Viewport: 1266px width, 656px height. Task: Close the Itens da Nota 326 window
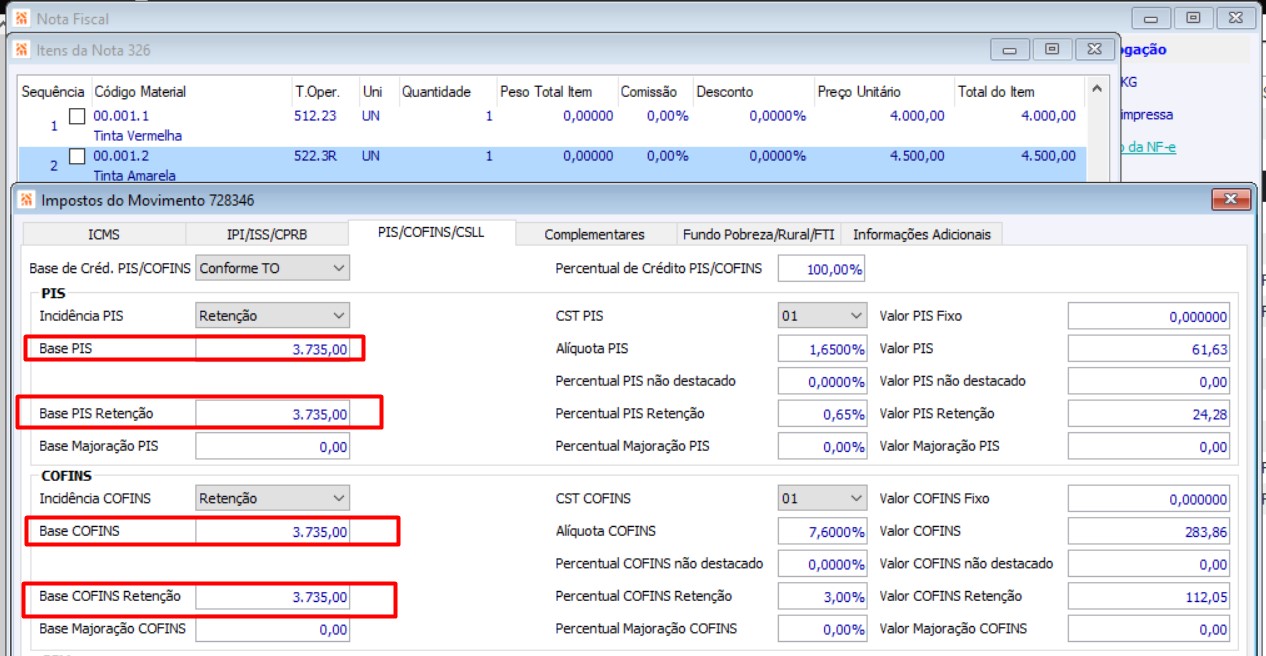click(x=1094, y=49)
